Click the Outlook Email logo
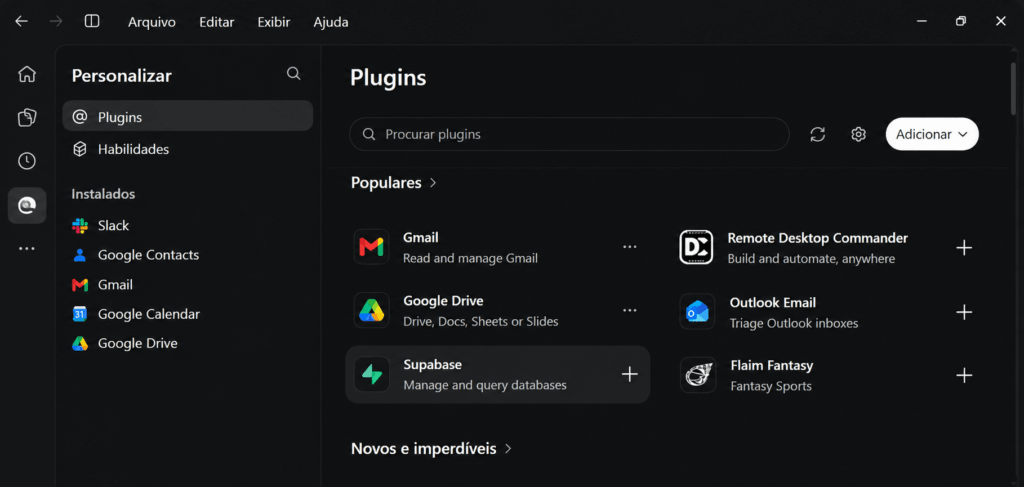1024x487 pixels. point(697,311)
